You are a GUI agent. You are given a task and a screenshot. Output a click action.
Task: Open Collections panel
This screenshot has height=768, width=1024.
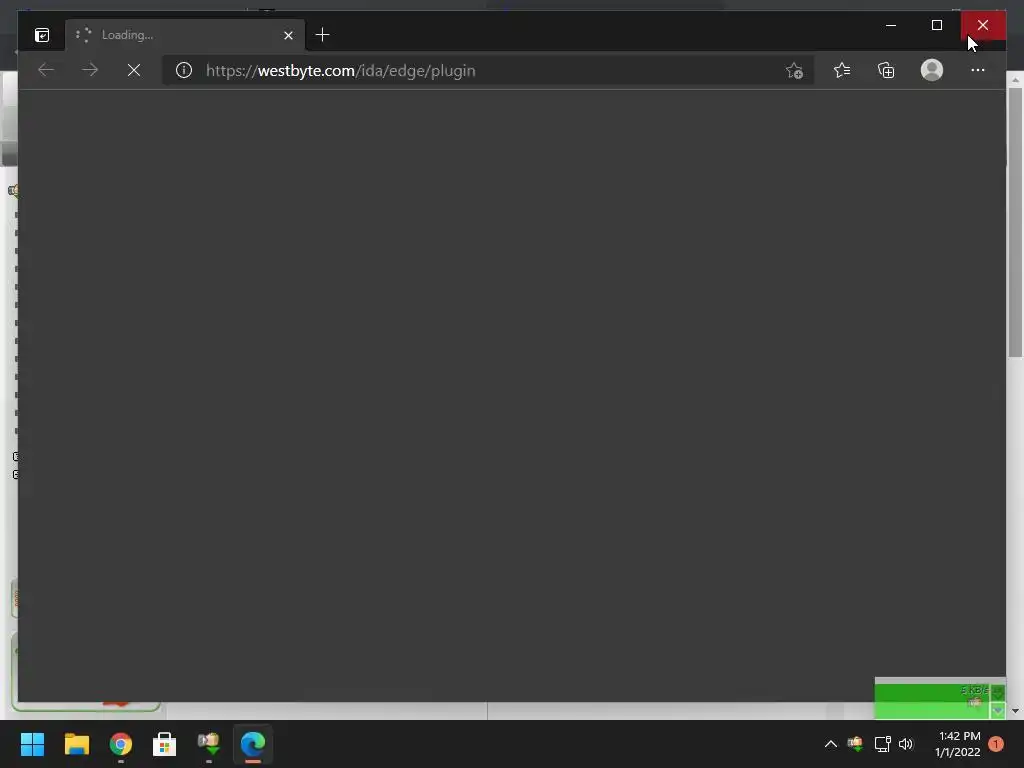pyautogui.click(x=886, y=70)
